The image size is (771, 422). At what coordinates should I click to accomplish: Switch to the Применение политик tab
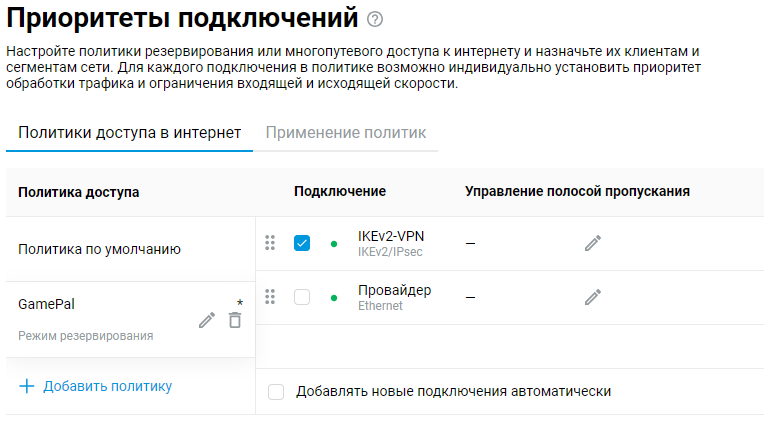click(346, 133)
